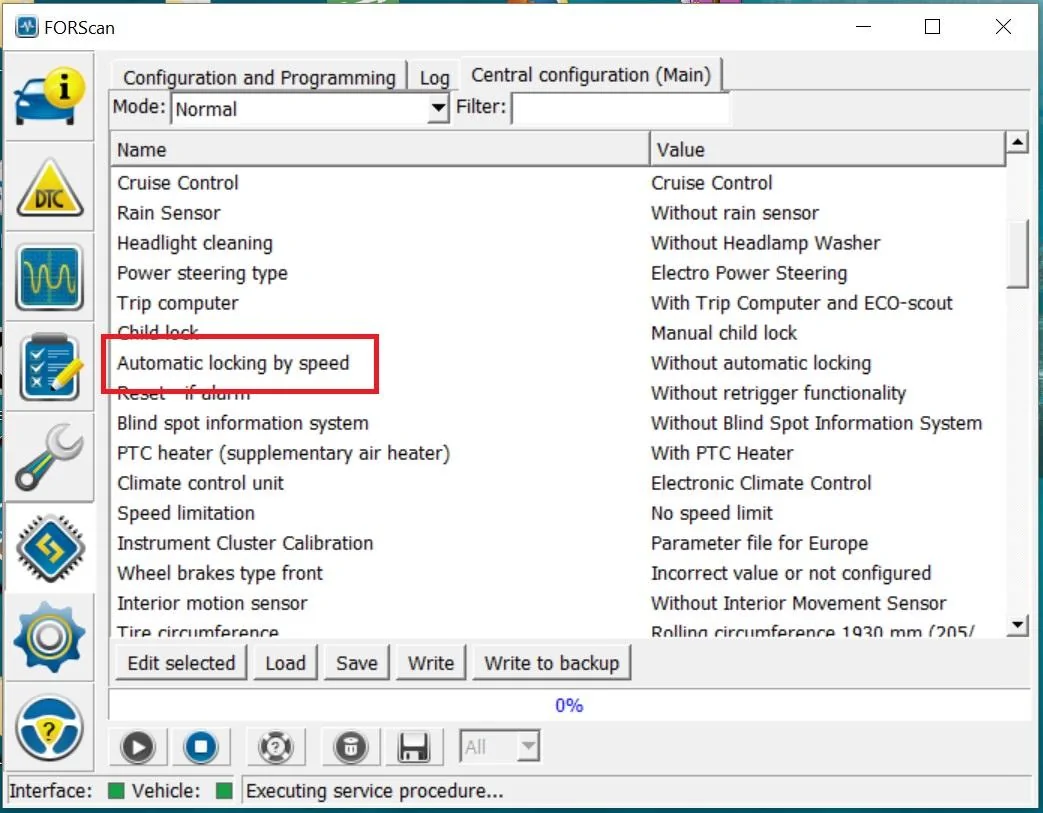This screenshot has width=1043, height=813.
Task: Click the Write button
Action: pyautogui.click(x=431, y=663)
